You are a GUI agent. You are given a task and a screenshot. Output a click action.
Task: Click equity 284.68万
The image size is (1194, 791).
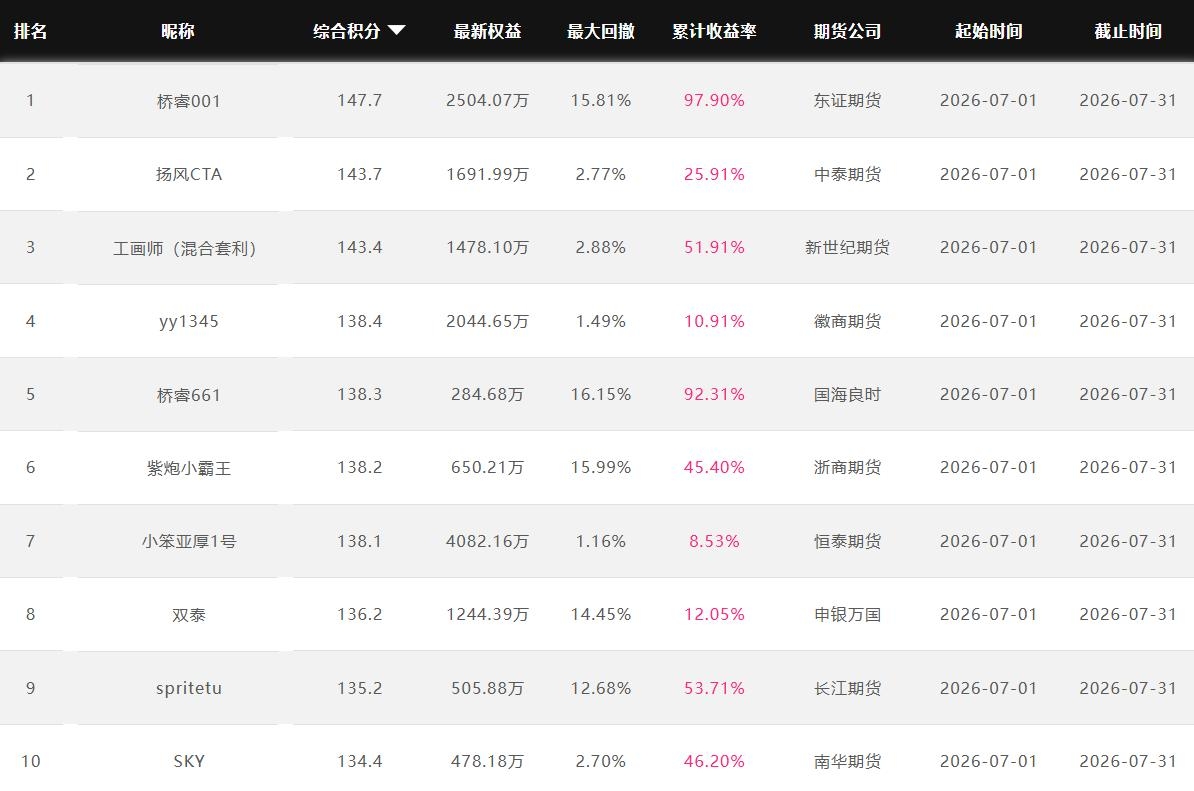[x=487, y=394]
